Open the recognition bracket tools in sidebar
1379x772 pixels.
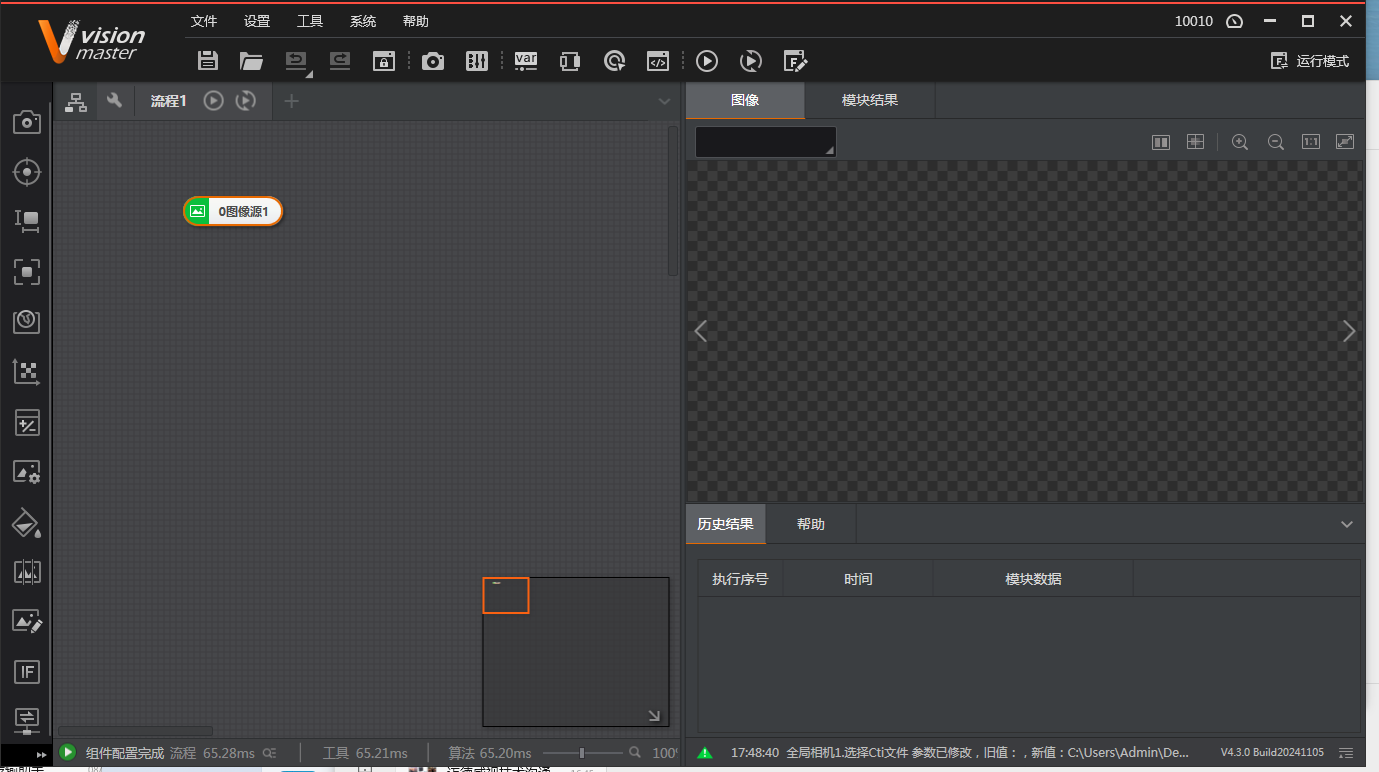click(x=26, y=271)
